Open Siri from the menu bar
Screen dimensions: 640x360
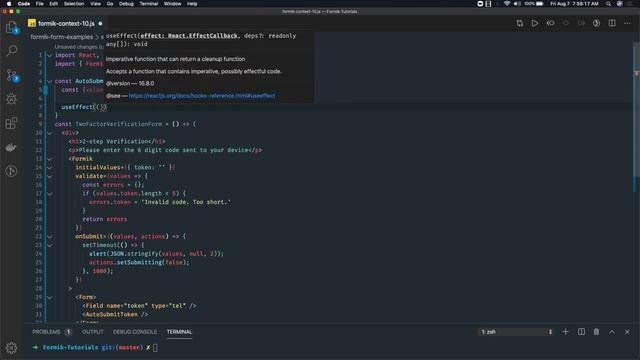click(x=620, y=4)
